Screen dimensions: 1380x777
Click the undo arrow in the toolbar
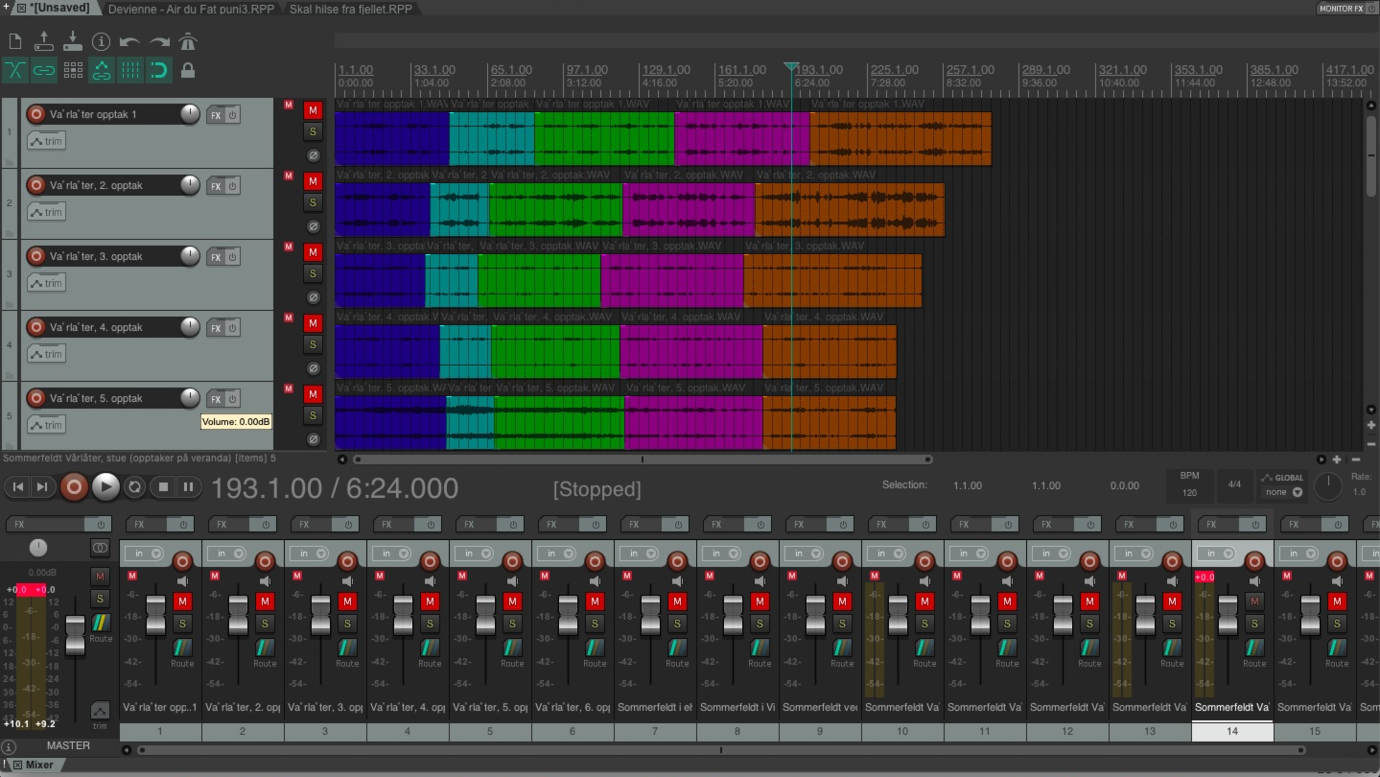coord(130,42)
